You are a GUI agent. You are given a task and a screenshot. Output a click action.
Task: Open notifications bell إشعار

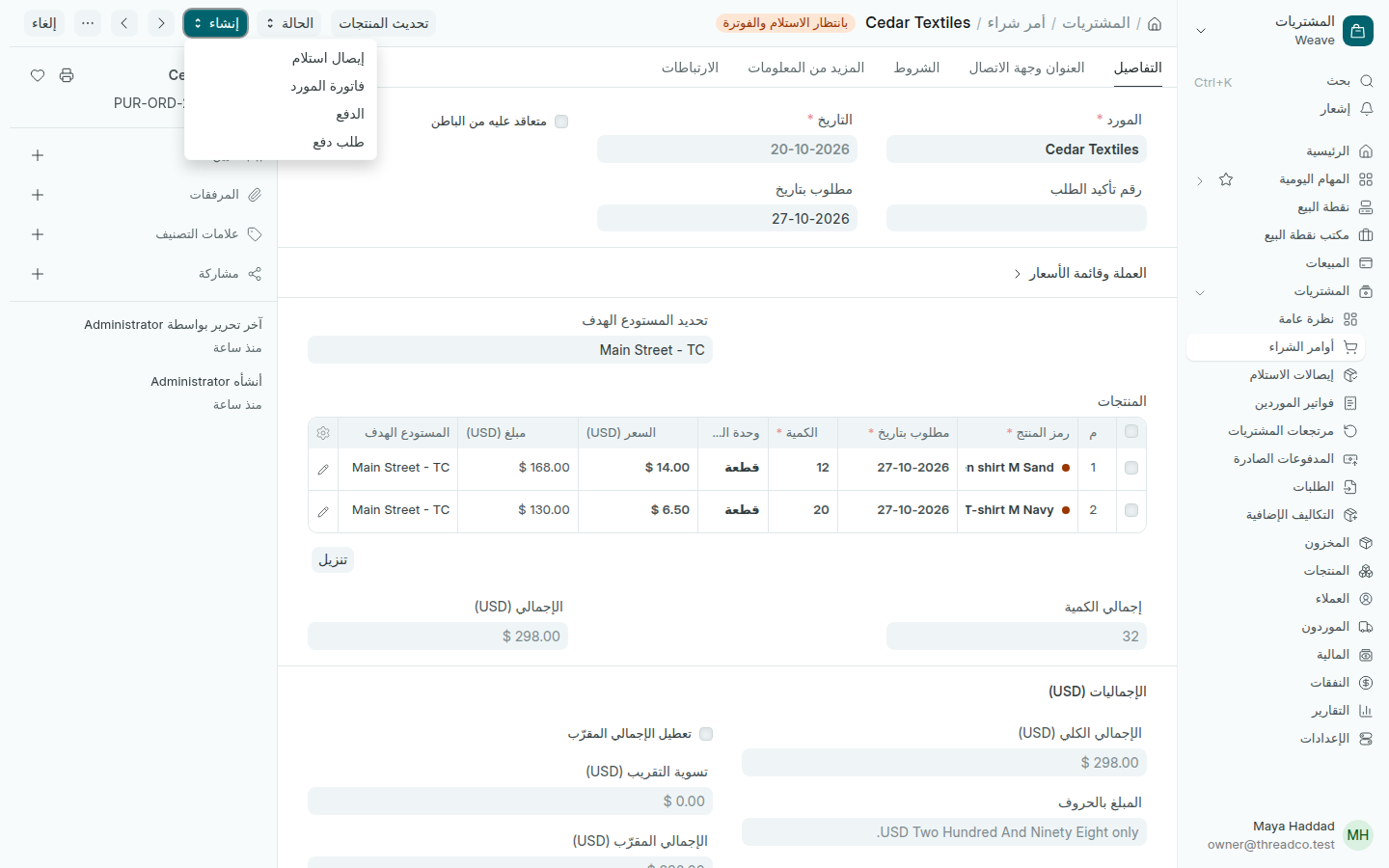[x=1366, y=109]
